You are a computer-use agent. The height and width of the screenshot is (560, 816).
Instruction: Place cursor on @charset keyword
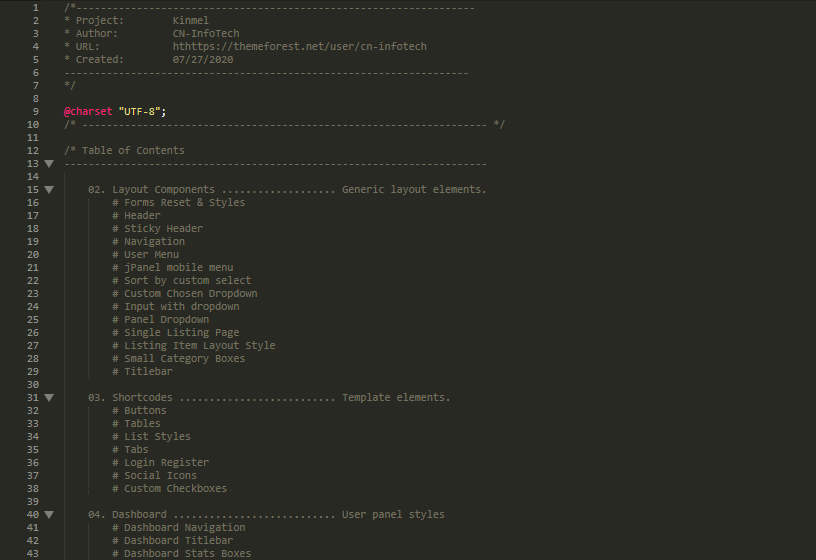[x=88, y=111]
